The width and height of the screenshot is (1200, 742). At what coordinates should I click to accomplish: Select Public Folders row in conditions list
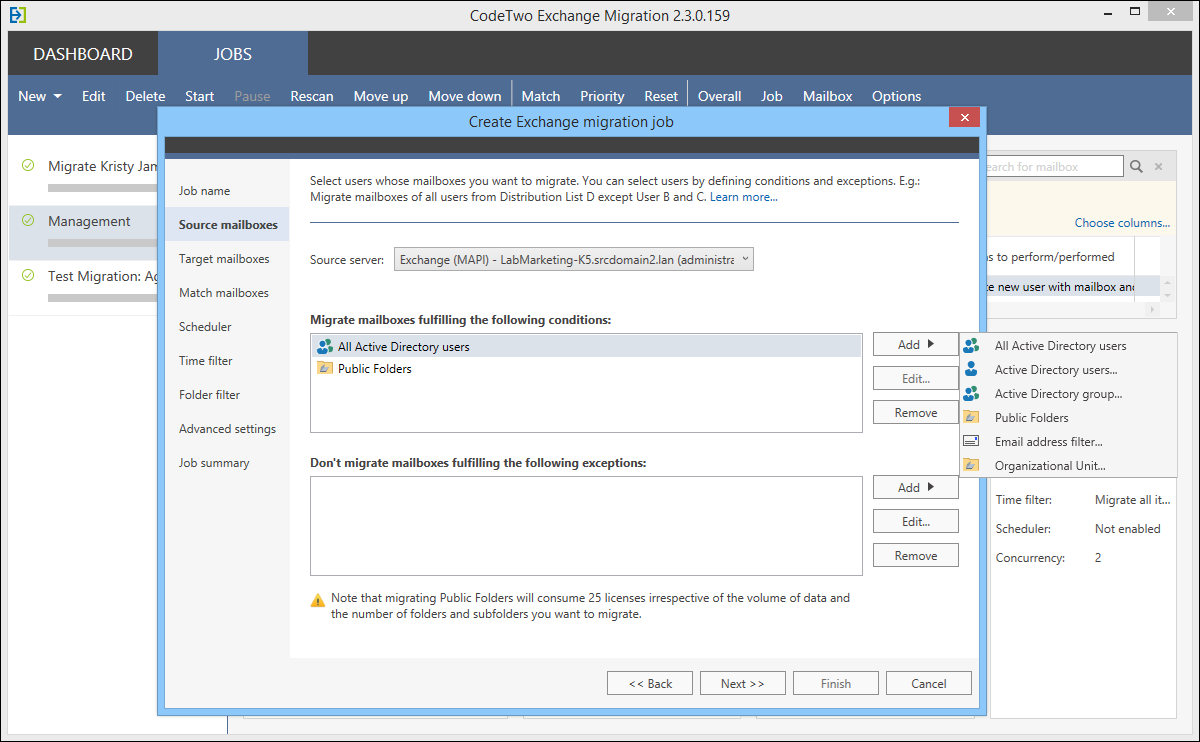[586, 368]
